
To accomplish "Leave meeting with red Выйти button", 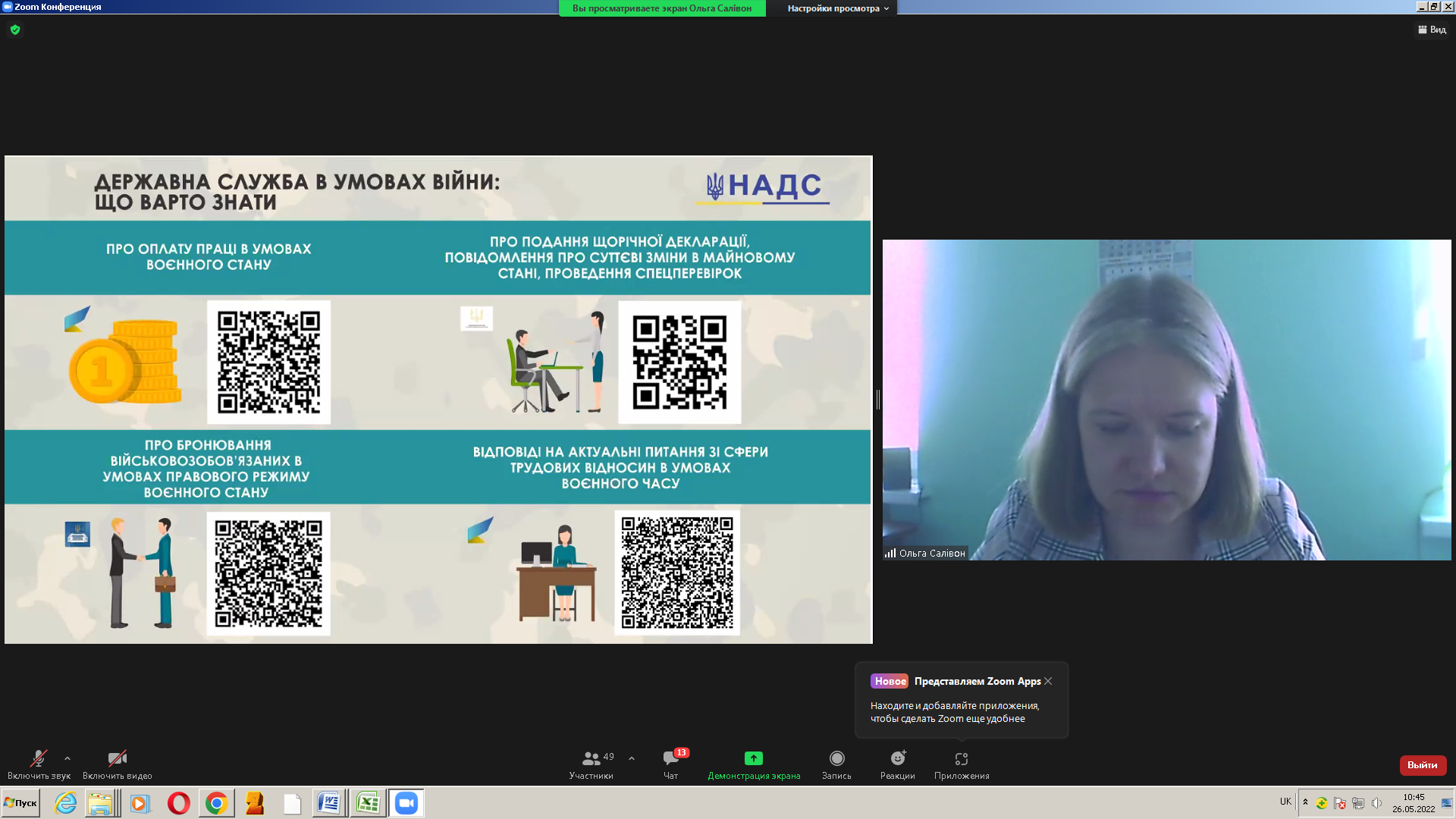I will click(x=1423, y=765).
